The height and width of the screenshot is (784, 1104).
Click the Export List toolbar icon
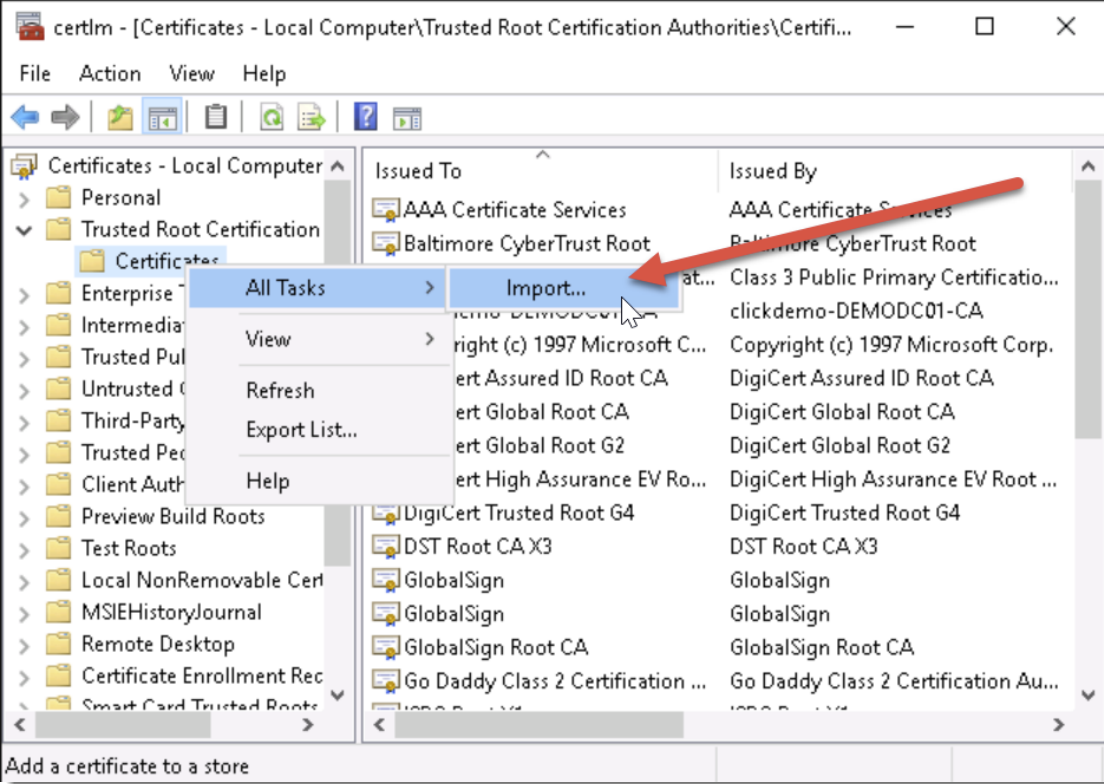pyautogui.click(x=311, y=117)
